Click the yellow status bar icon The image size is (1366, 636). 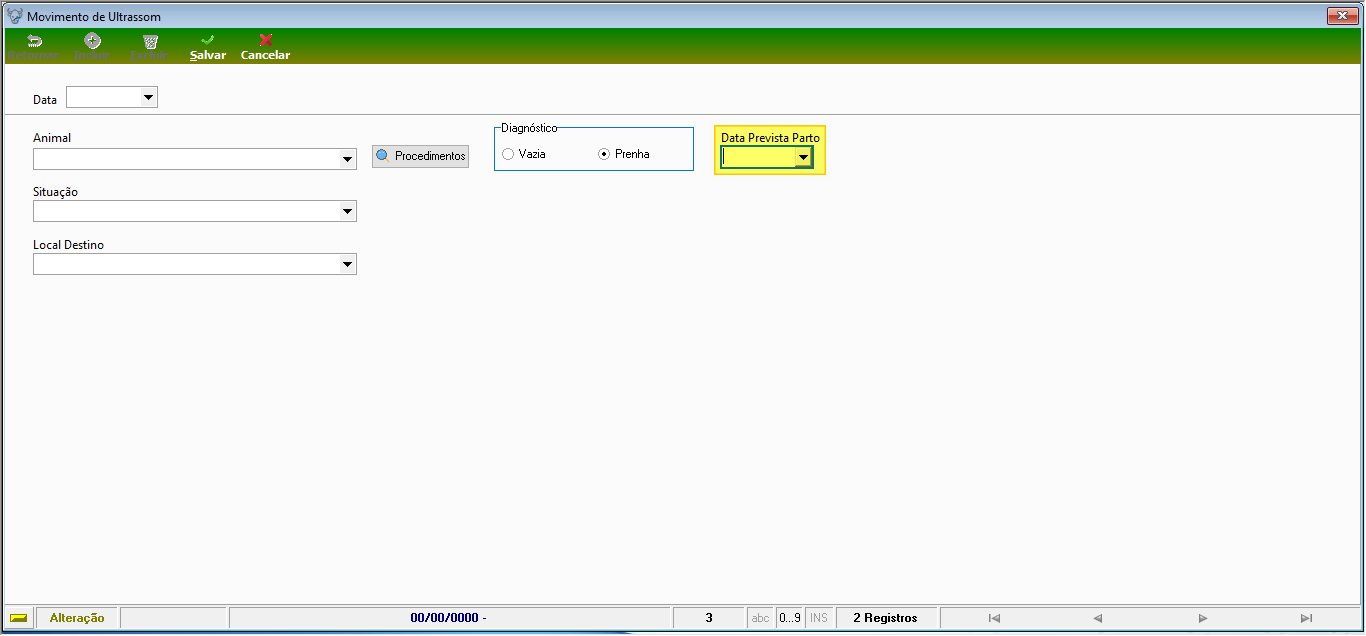pyautogui.click(x=19, y=618)
